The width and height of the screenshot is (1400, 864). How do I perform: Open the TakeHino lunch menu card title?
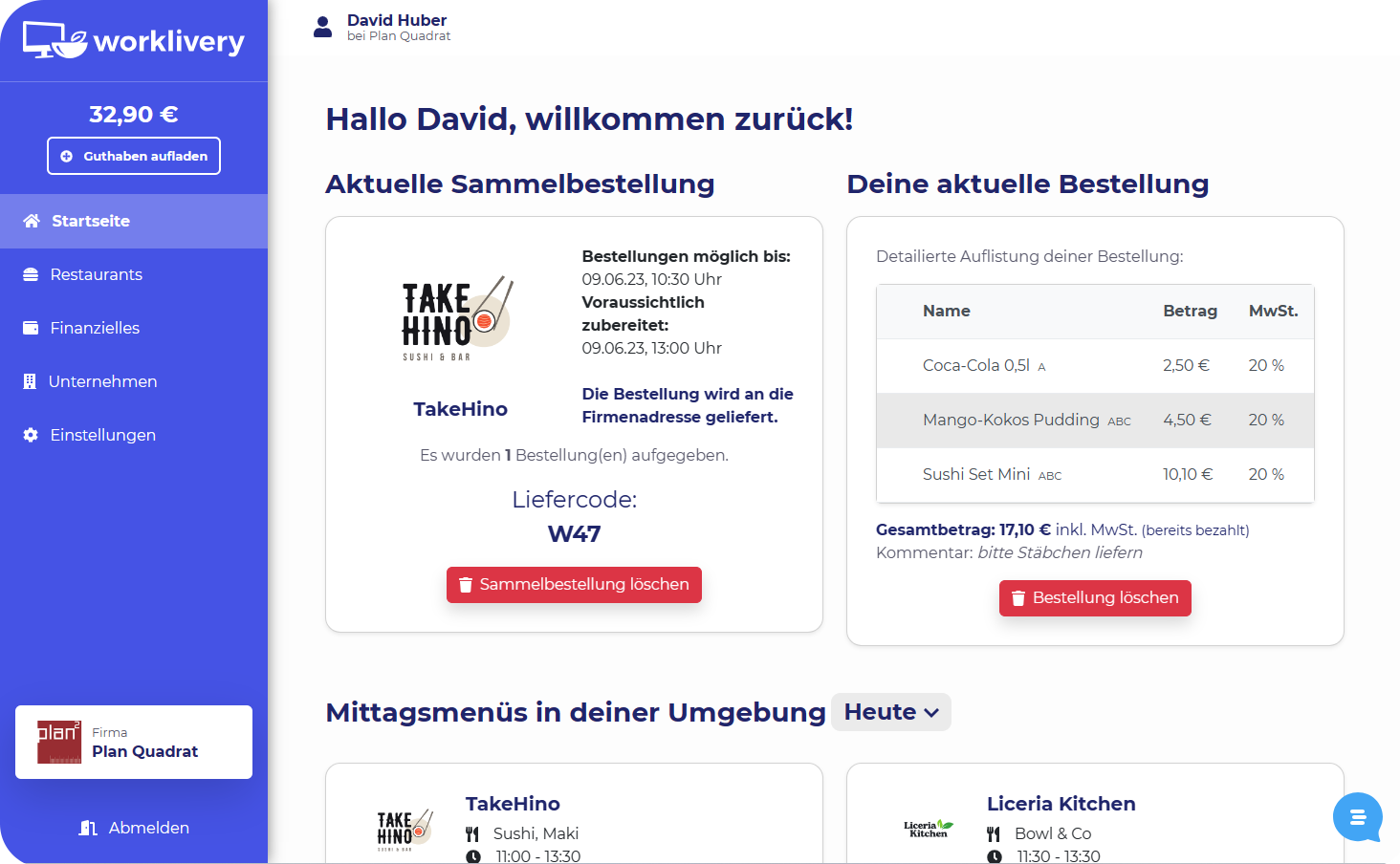(x=513, y=804)
